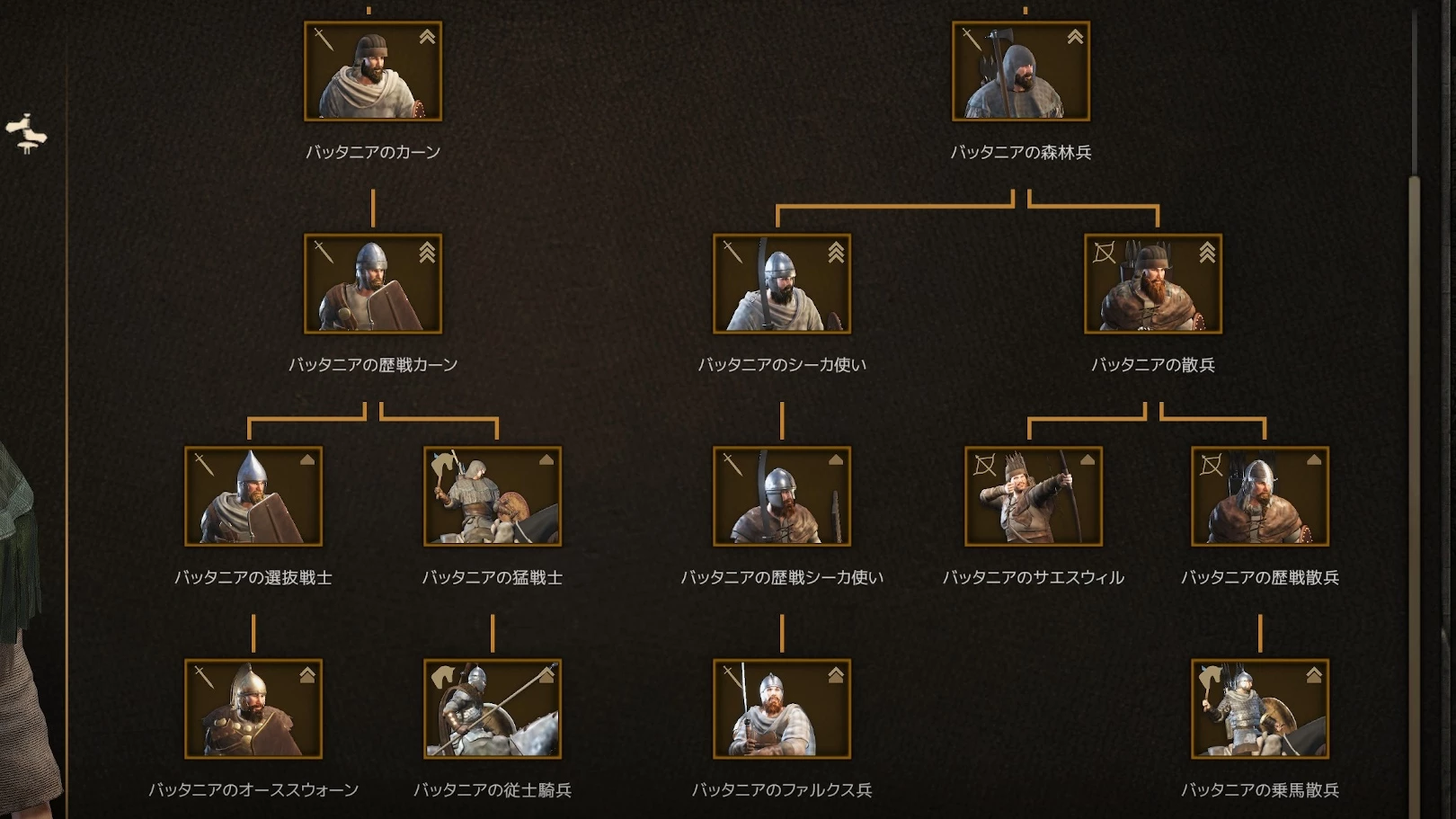Open the バッタニアの歴戦散兵 troop card

point(1260,496)
